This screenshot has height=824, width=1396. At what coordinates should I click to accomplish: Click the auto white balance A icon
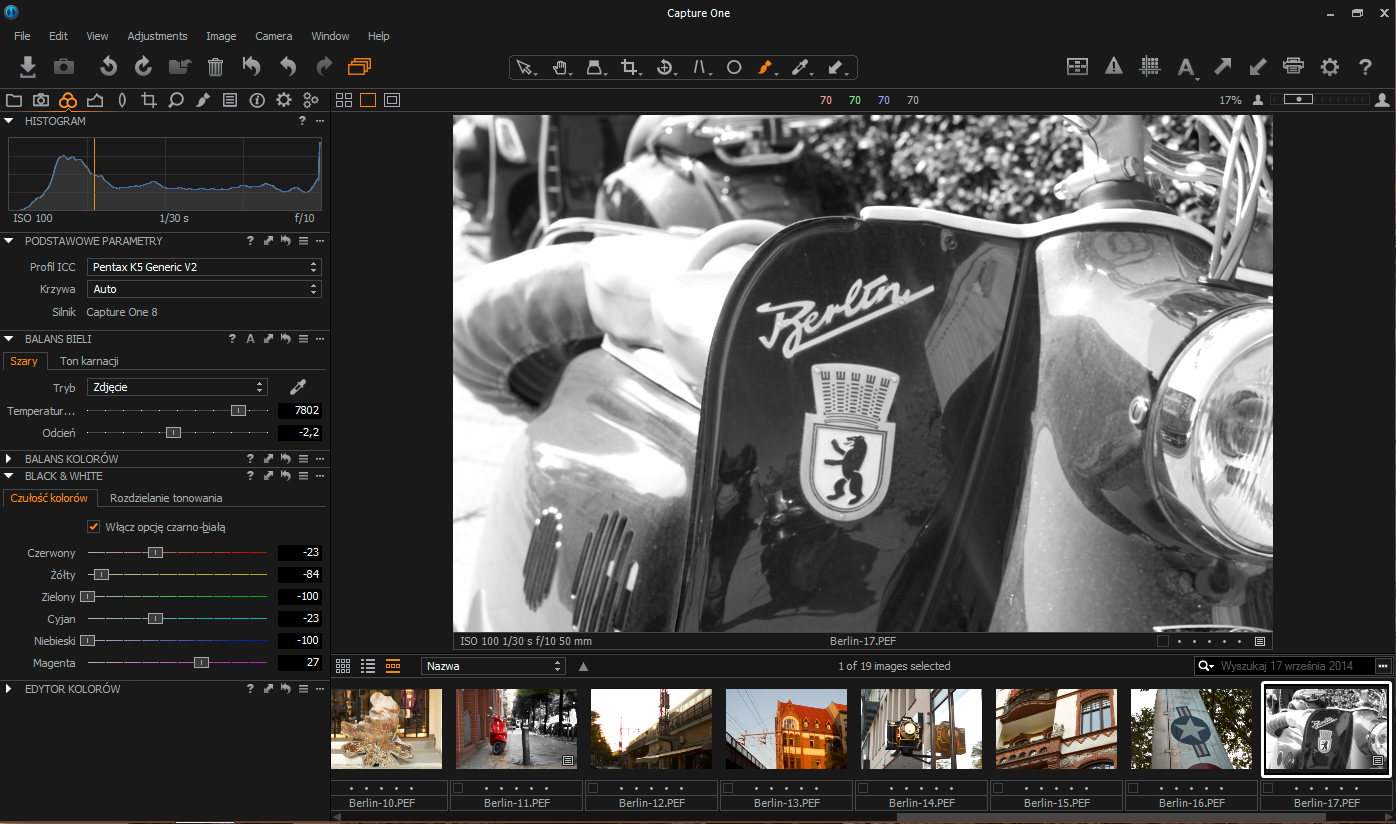pos(250,339)
